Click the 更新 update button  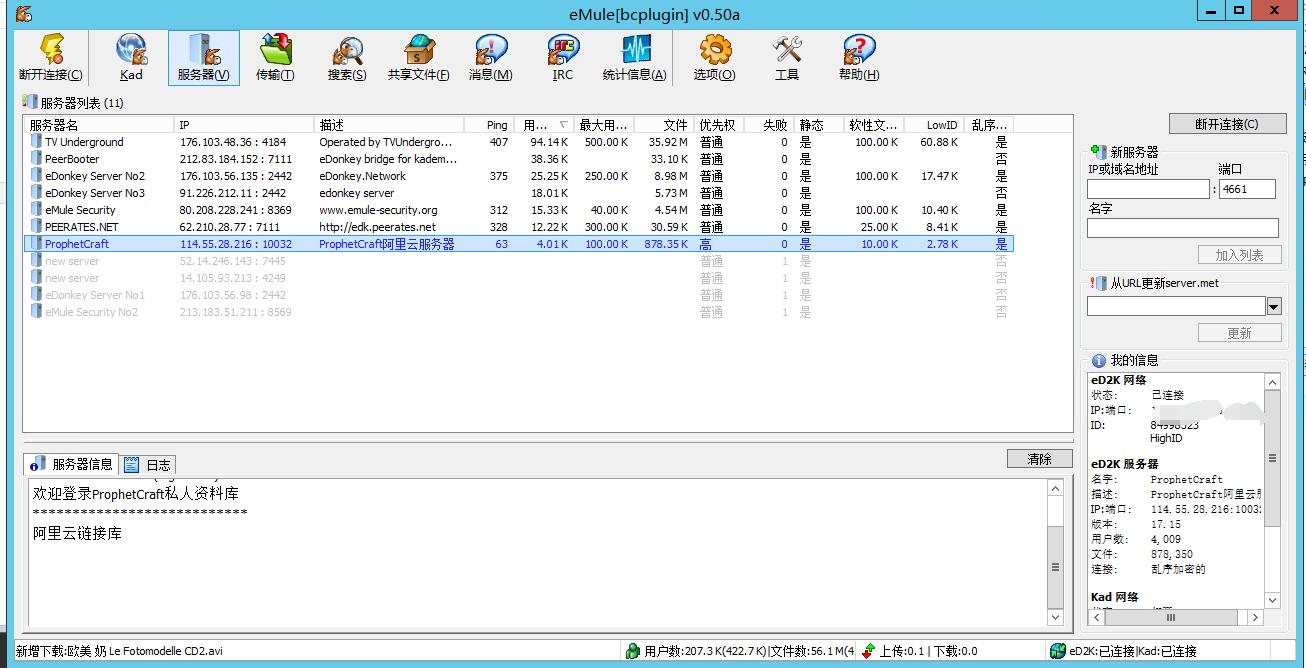tap(1239, 333)
